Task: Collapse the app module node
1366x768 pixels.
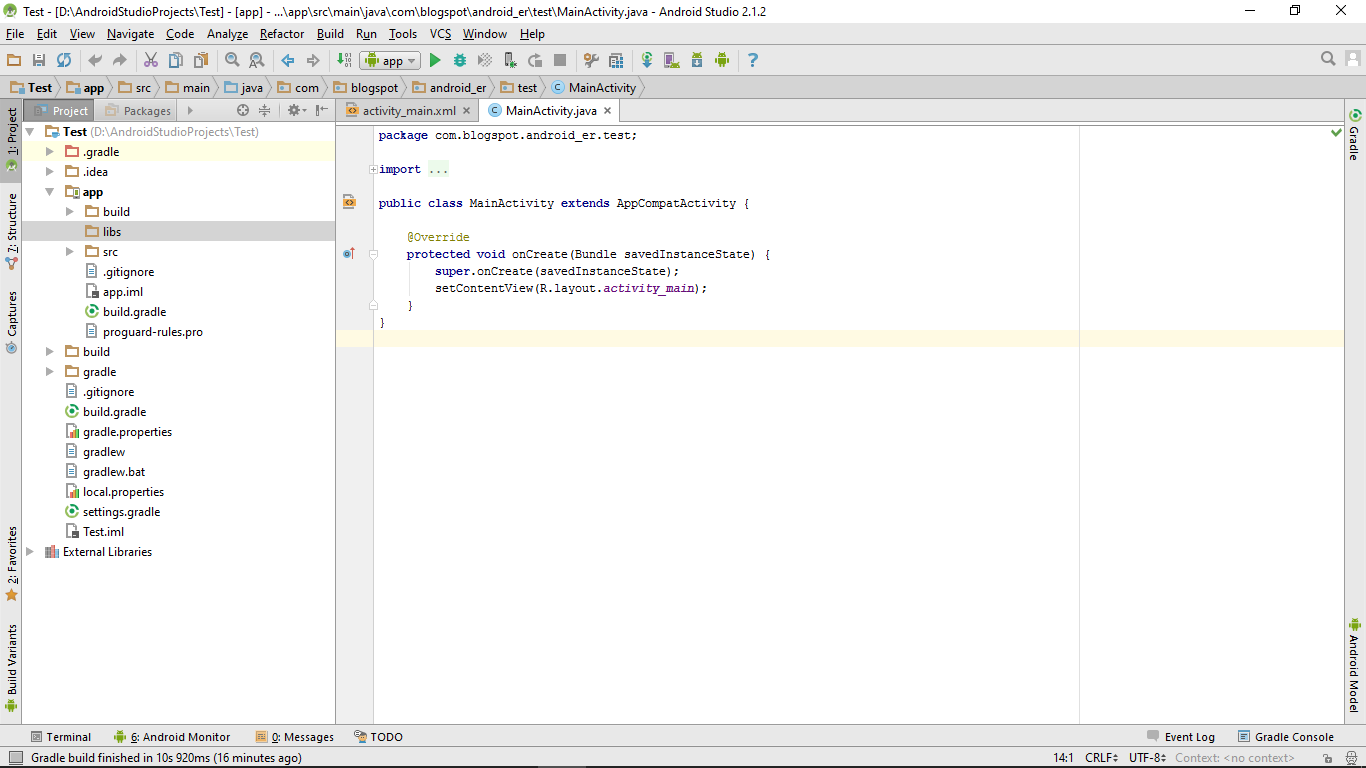Action: click(50, 192)
